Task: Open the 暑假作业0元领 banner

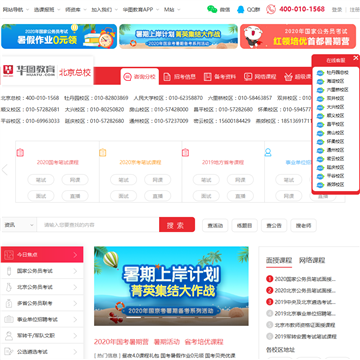Action: pos(59,36)
